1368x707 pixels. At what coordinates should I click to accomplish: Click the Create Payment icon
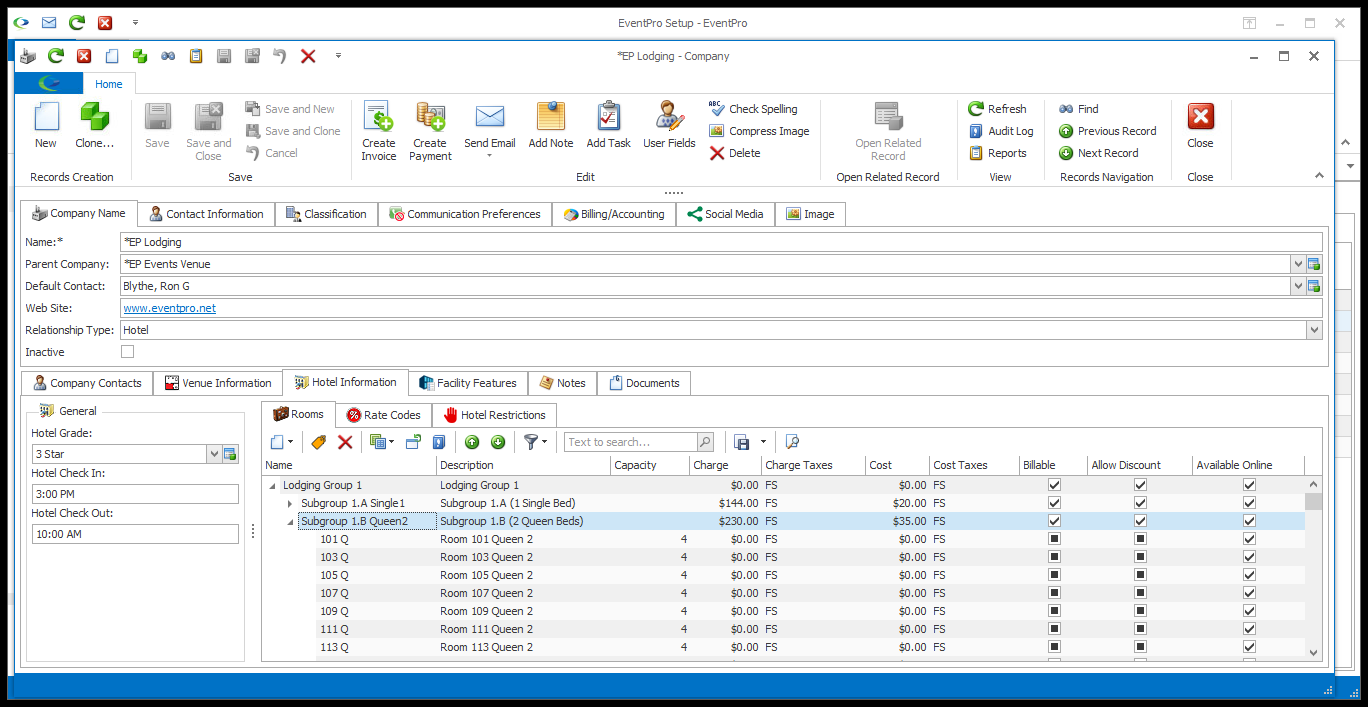click(430, 118)
